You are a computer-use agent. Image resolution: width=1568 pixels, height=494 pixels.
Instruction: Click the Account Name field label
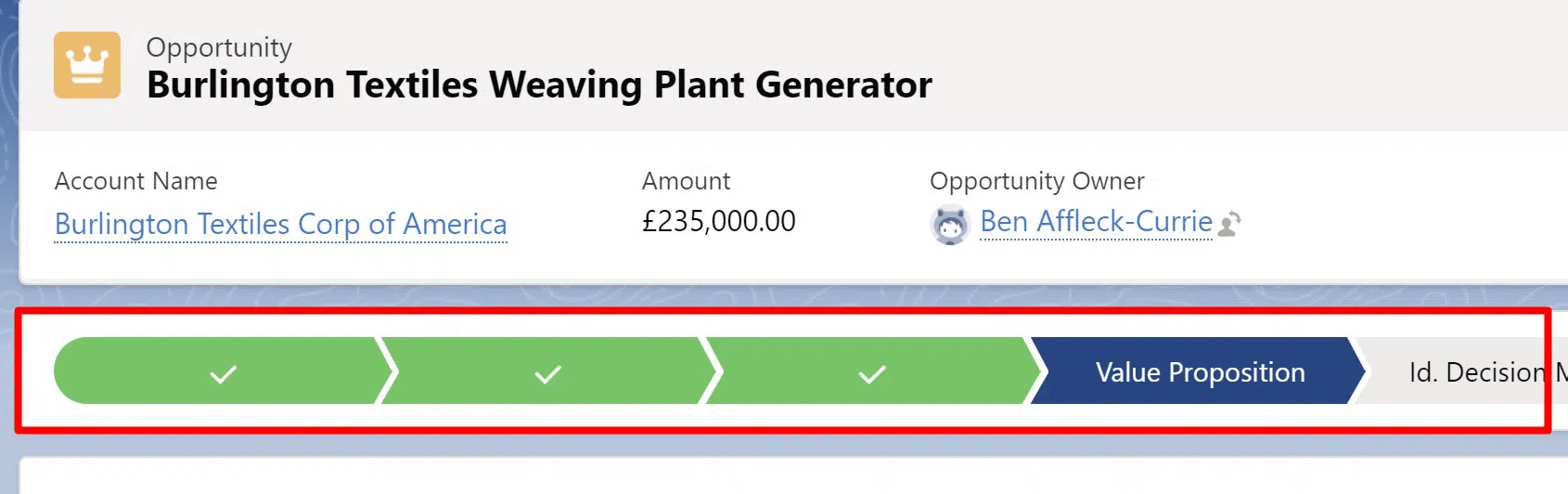(135, 181)
